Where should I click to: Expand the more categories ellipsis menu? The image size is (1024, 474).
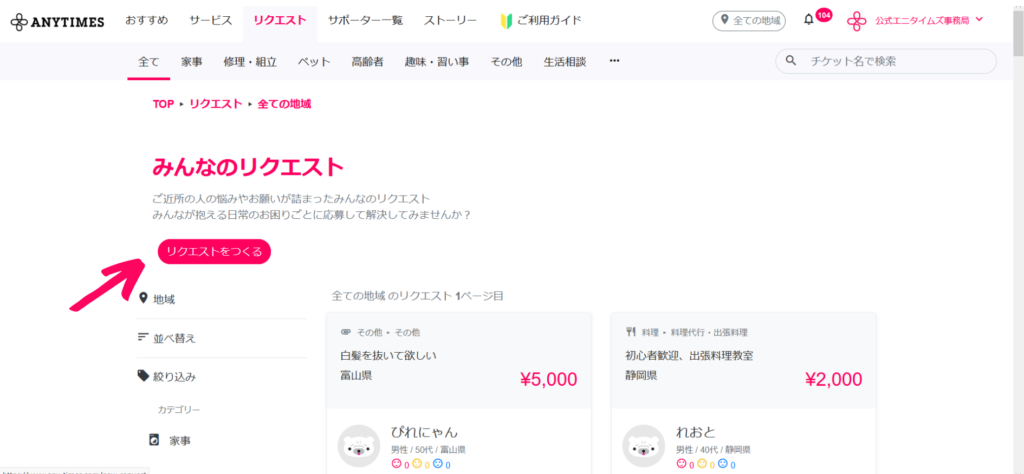[x=614, y=61]
